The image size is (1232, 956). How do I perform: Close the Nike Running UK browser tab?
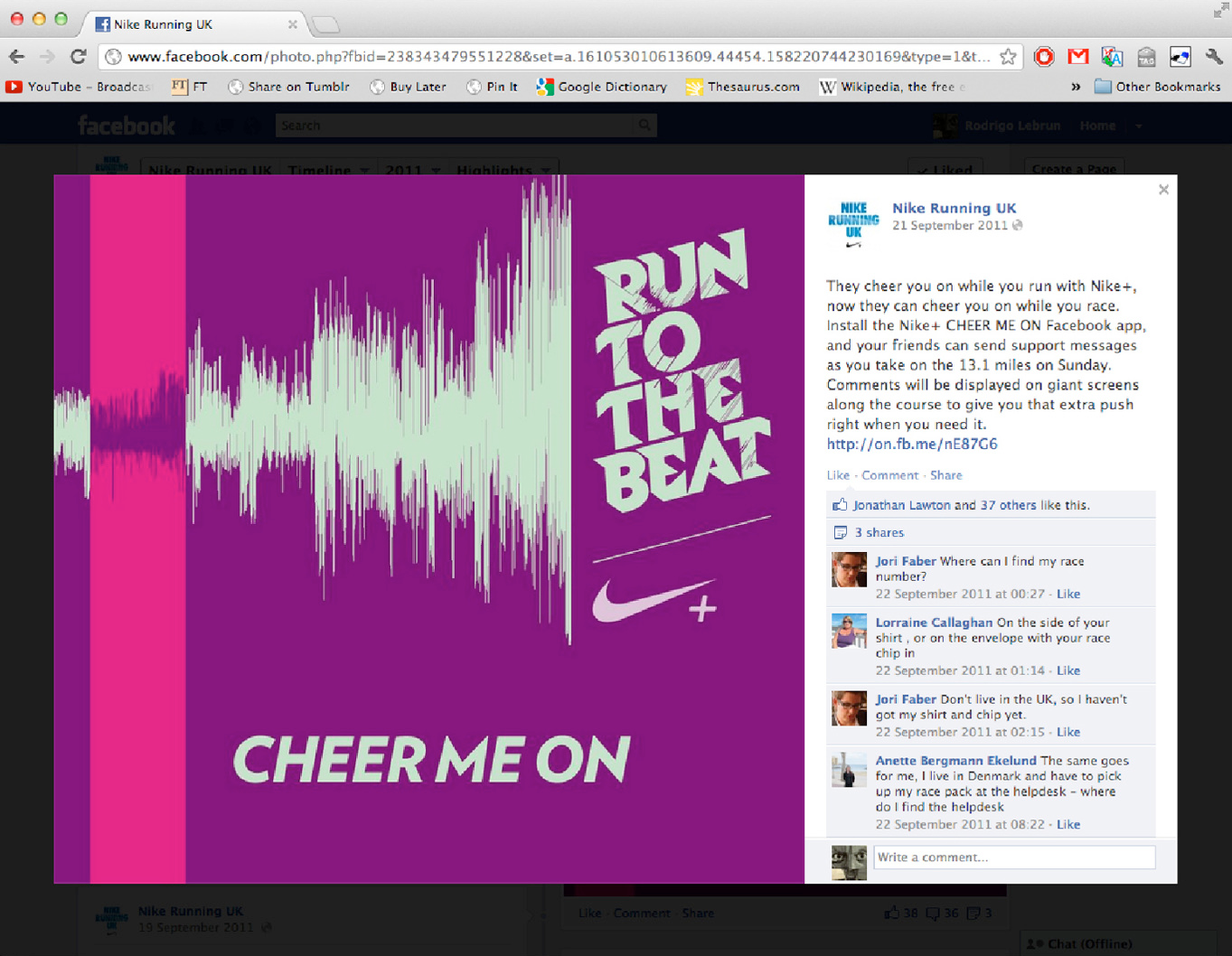[293, 24]
